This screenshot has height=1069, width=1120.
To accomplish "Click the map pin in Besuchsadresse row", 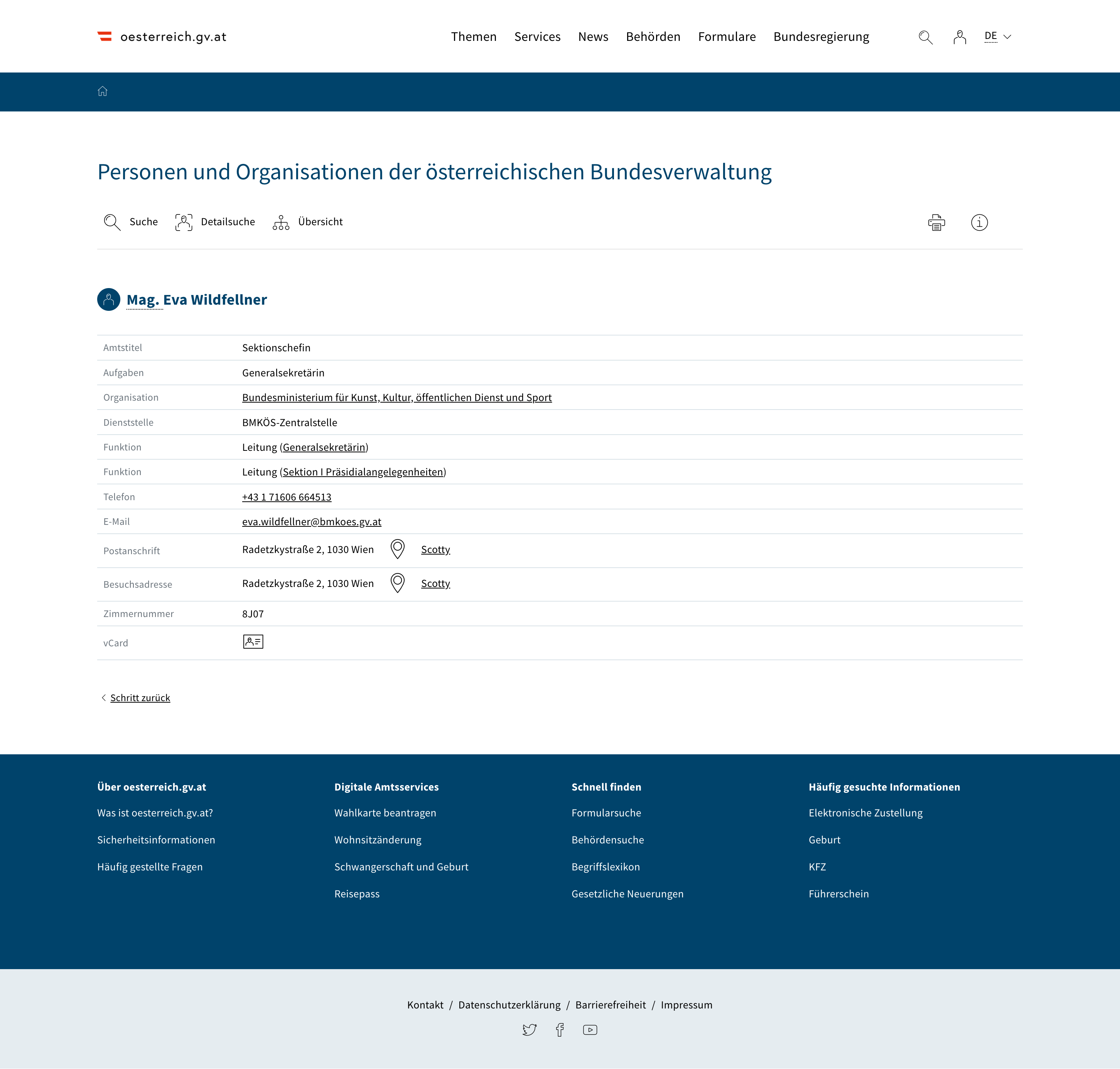I will coord(397,583).
